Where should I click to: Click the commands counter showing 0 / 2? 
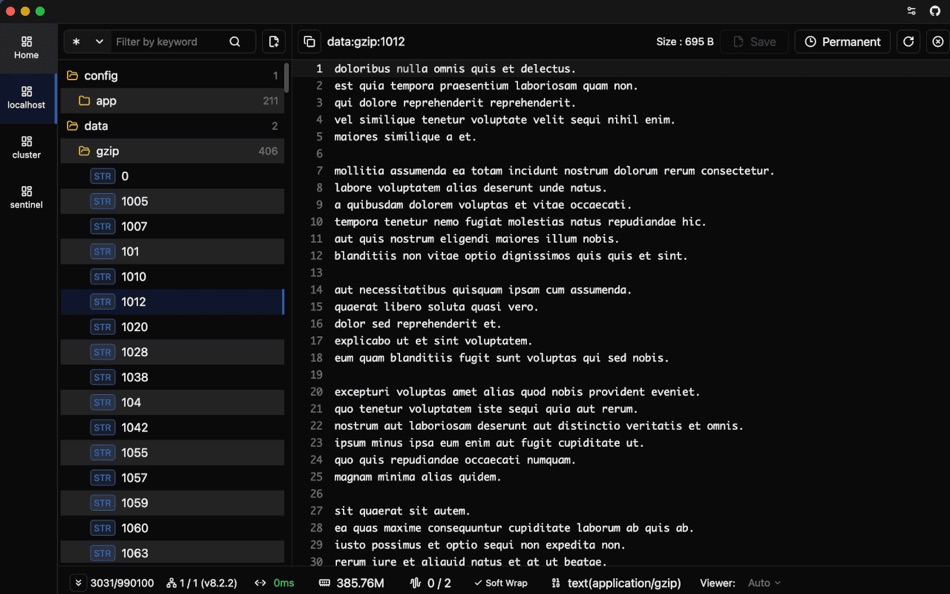tap(434, 582)
